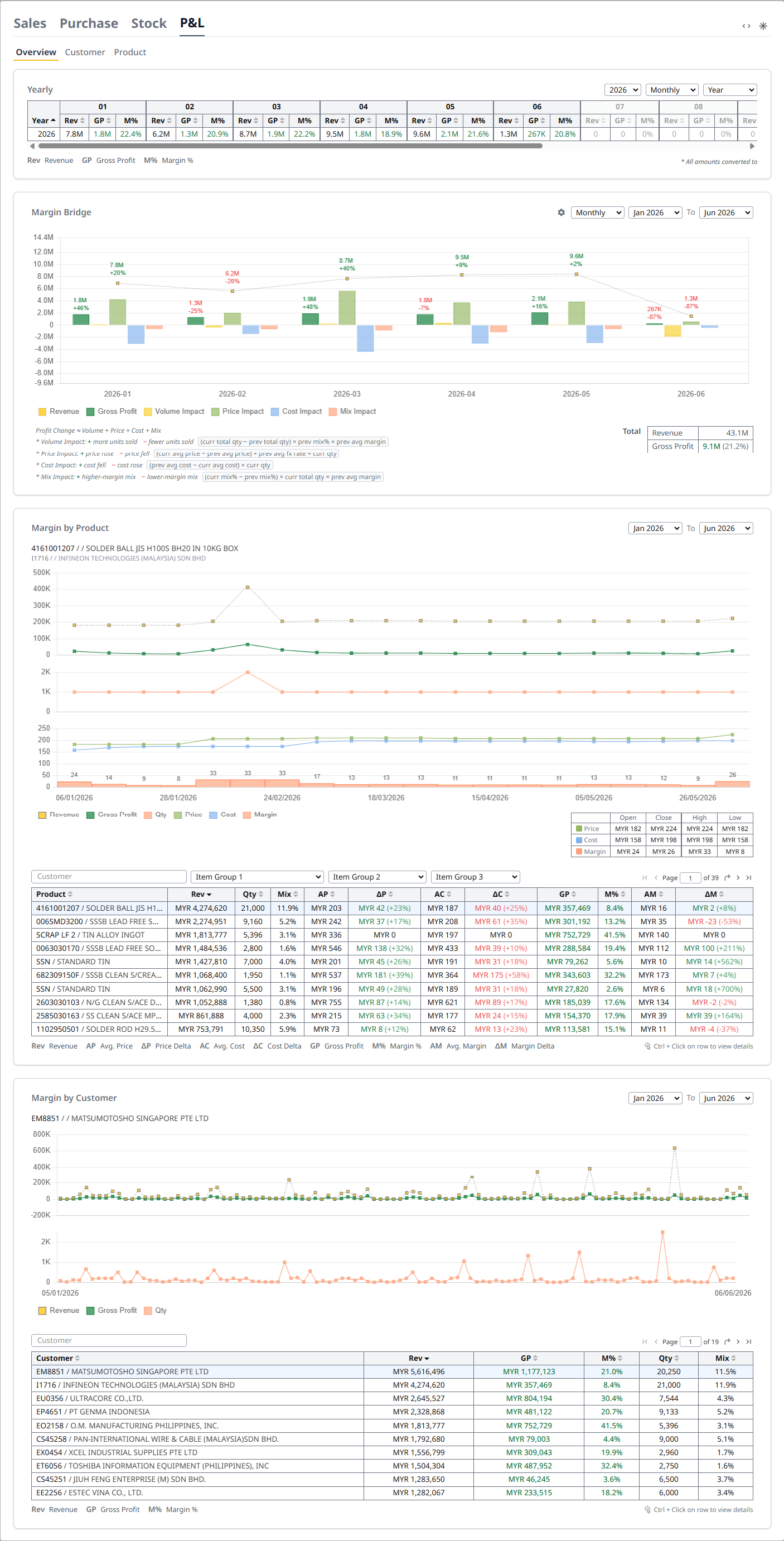Click go-to-page arrow in product pagination

point(727,877)
